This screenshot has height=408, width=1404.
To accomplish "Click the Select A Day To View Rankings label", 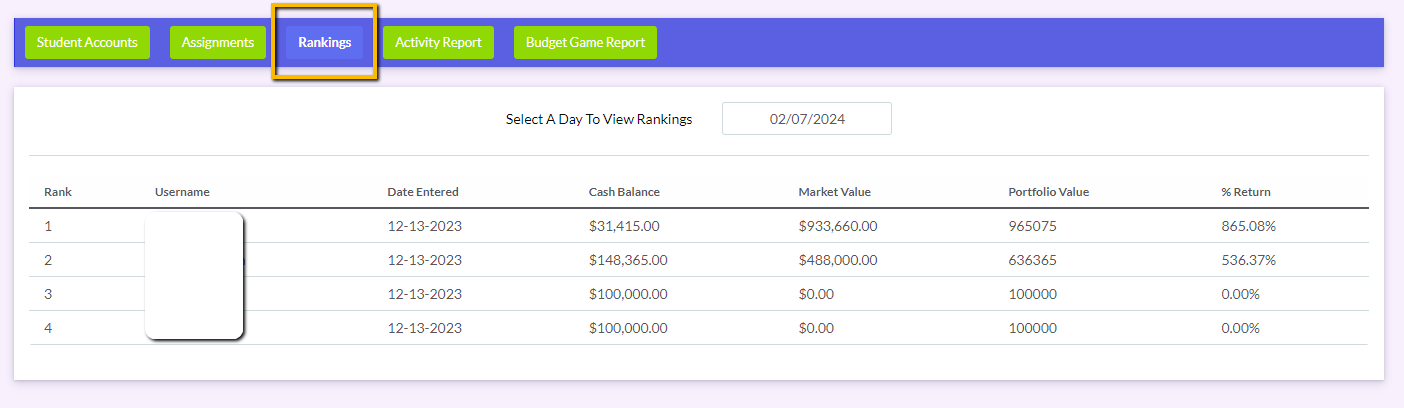I will 599,119.
